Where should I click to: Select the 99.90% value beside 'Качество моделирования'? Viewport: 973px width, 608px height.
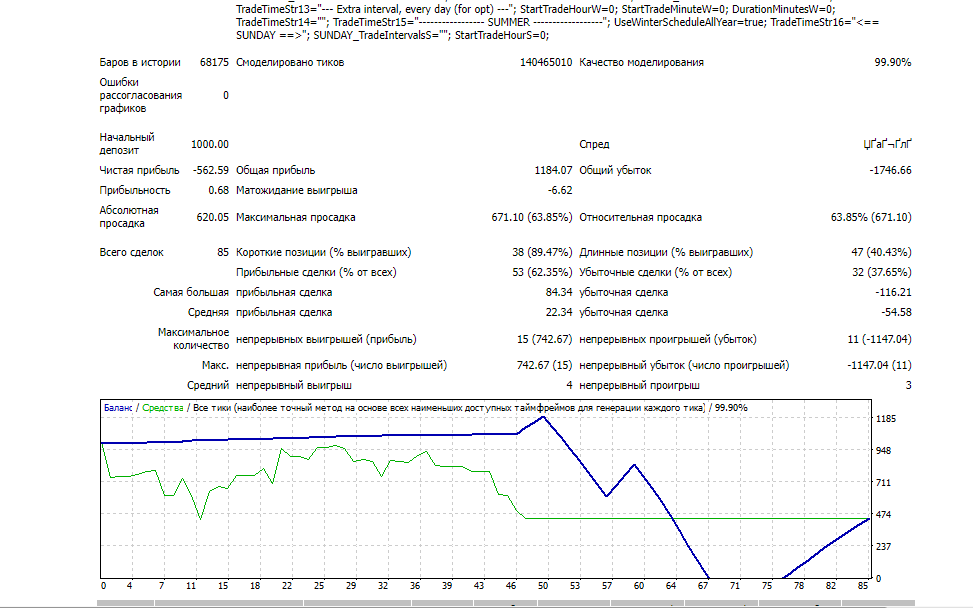tap(892, 63)
